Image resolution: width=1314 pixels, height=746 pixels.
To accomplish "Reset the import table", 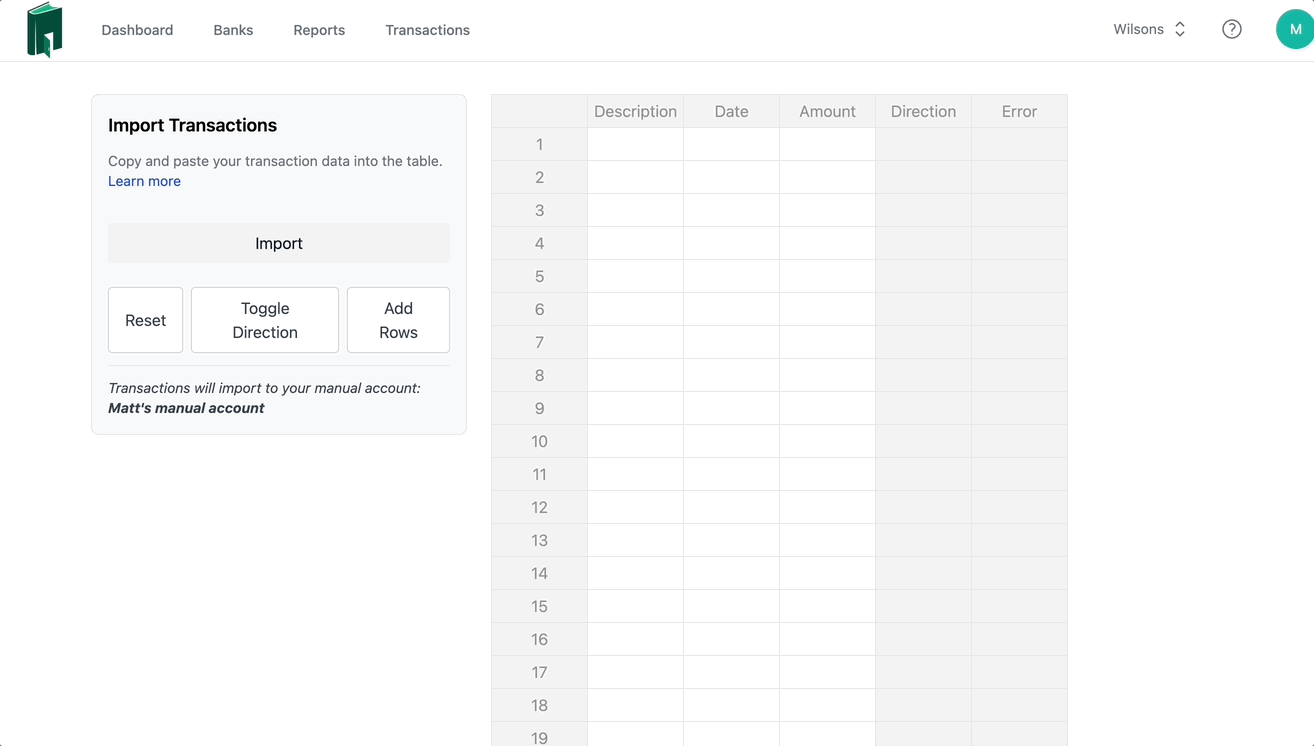I will click(x=145, y=320).
